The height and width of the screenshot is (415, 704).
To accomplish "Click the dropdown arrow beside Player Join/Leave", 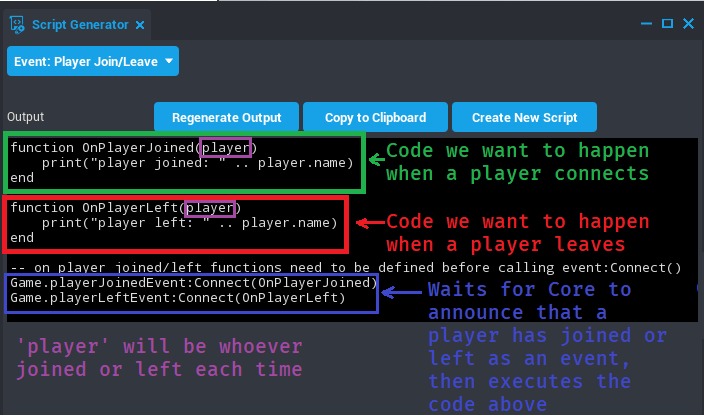I will [168, 61].
